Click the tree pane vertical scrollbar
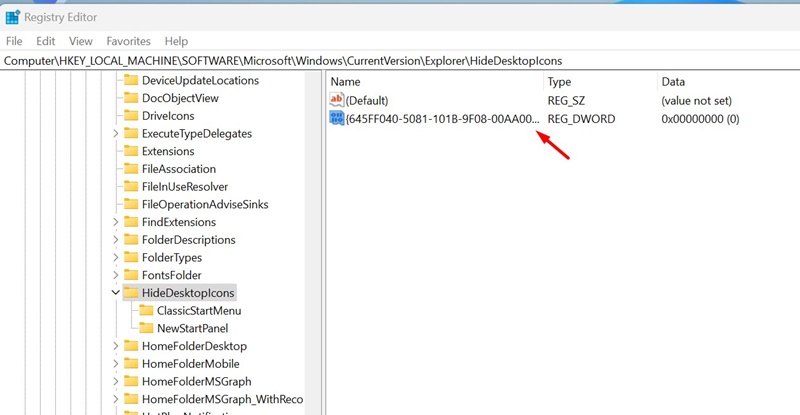Viewport: 800px width, 415px height. [x=312, y=243]
